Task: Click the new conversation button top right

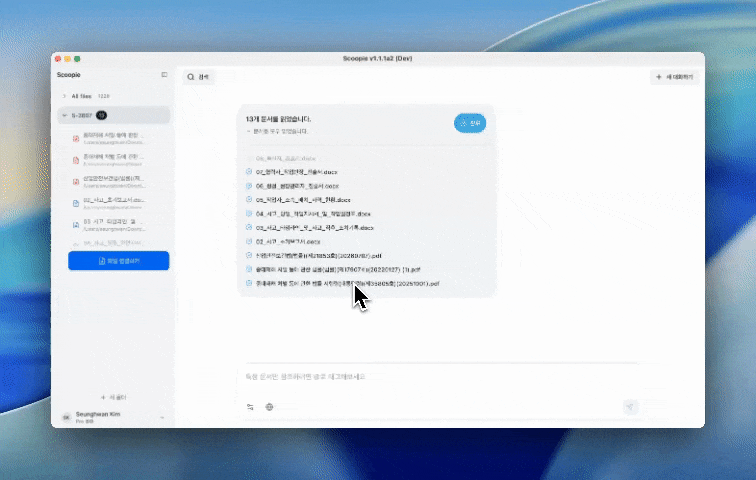Action: pyautogui.click(x=675, y=77)
